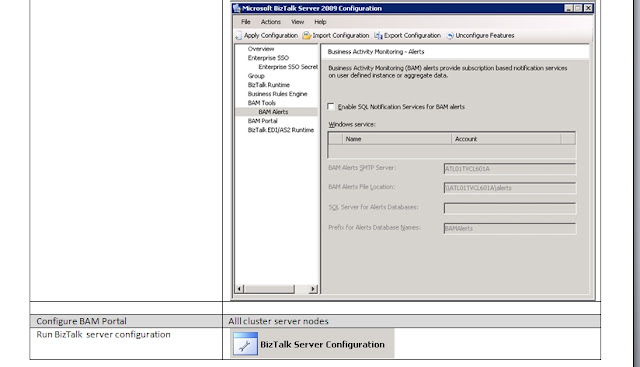Click the BizTalk window title bar icon
The width and height of the screenshot is (640, 367).
pyautogui.click(x=237, y=8)
